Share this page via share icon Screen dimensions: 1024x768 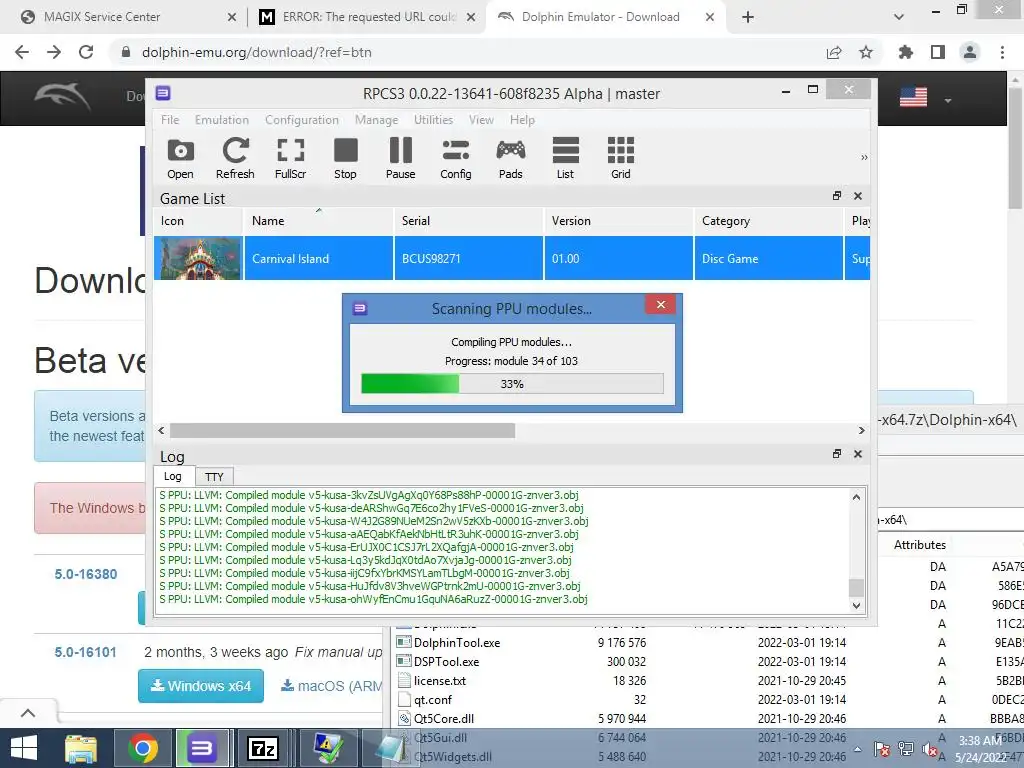click(834, 52)
